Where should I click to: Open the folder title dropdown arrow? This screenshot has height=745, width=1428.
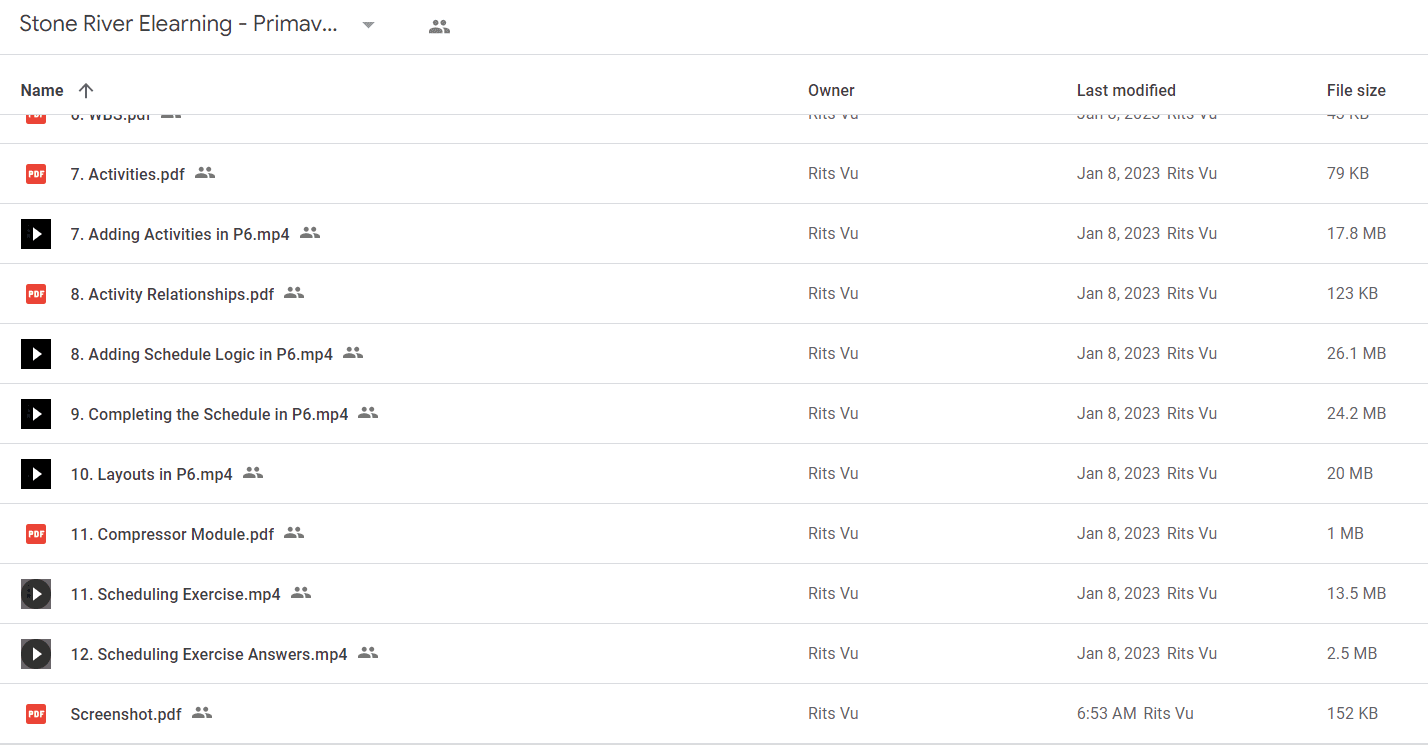368,26
